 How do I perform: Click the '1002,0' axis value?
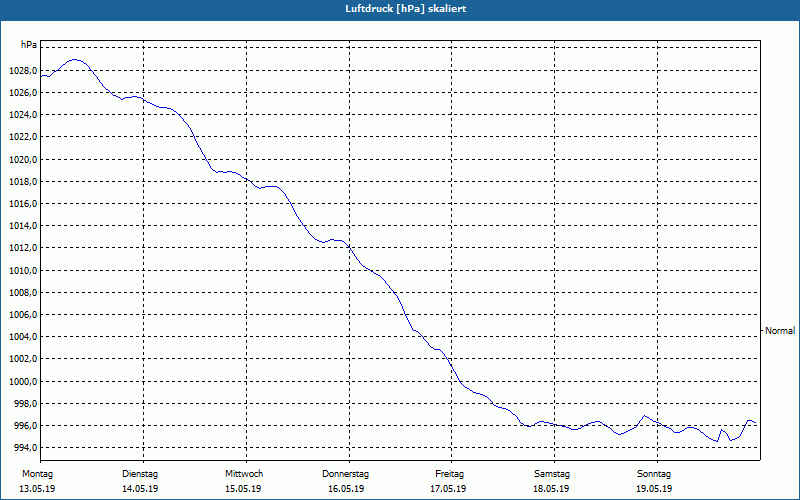[23, 359]
